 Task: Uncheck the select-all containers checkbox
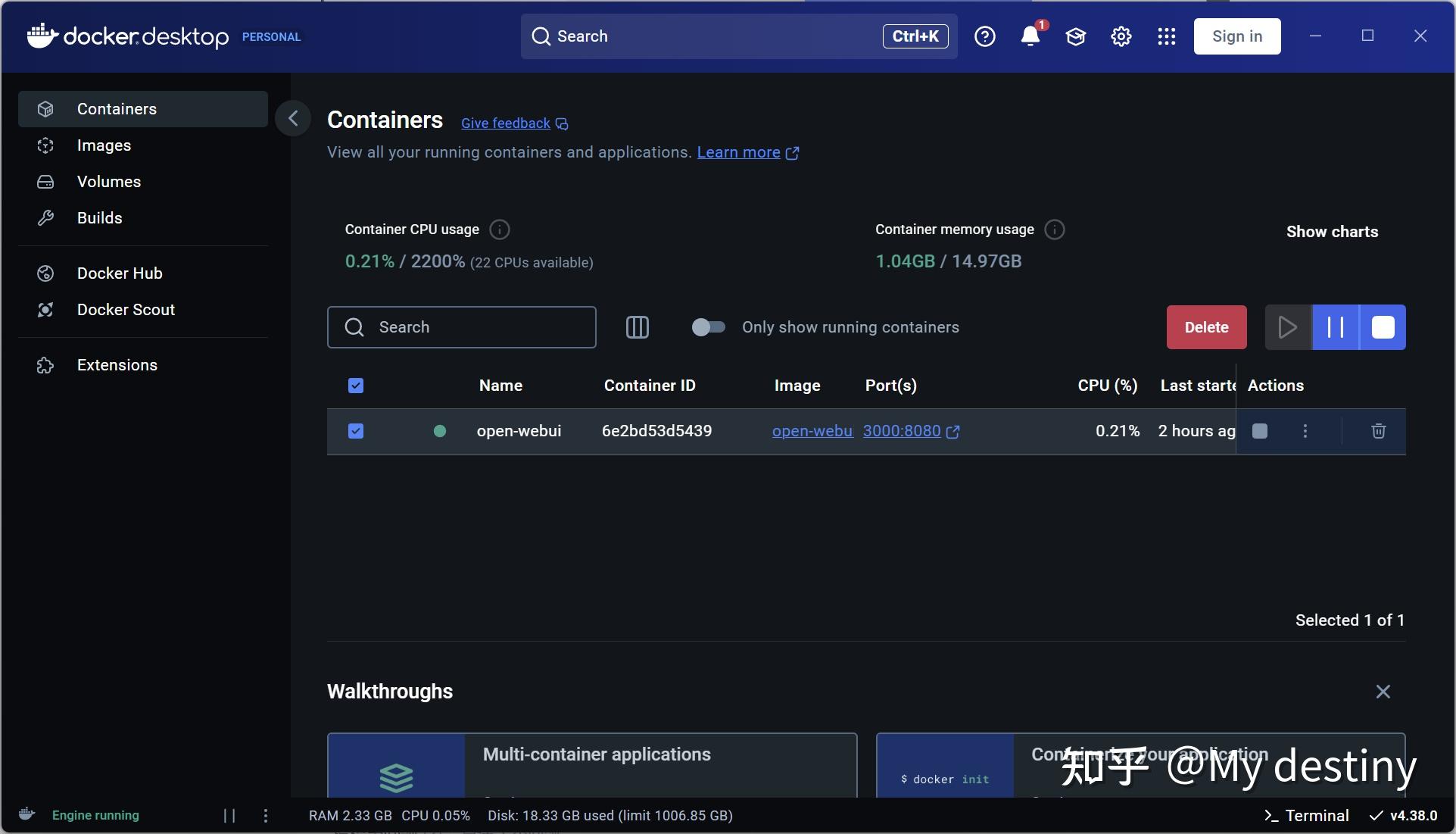(x=355, y=386)
